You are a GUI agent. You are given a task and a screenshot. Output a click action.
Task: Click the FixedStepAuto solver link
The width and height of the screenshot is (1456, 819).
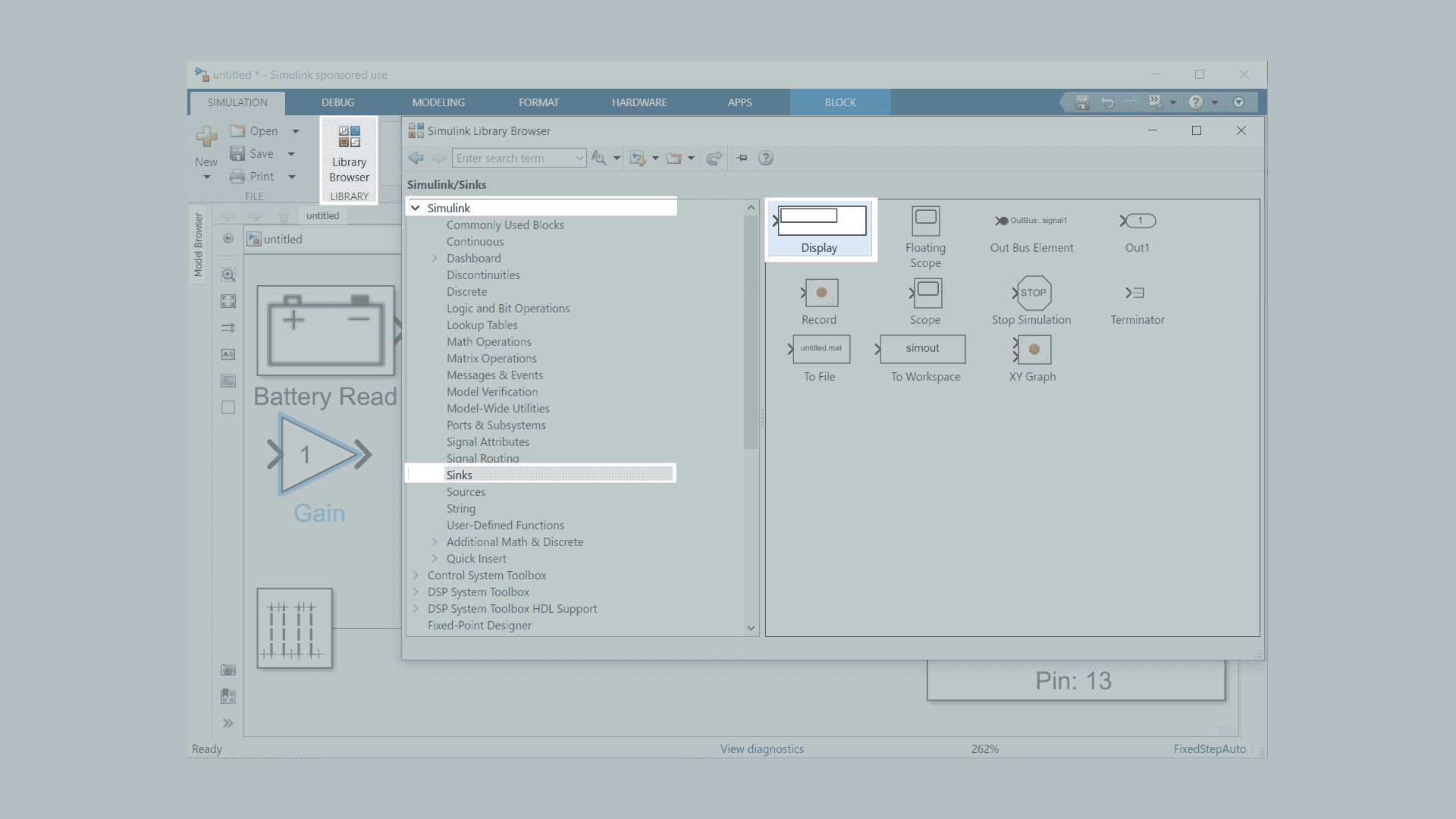(1210, 749)
